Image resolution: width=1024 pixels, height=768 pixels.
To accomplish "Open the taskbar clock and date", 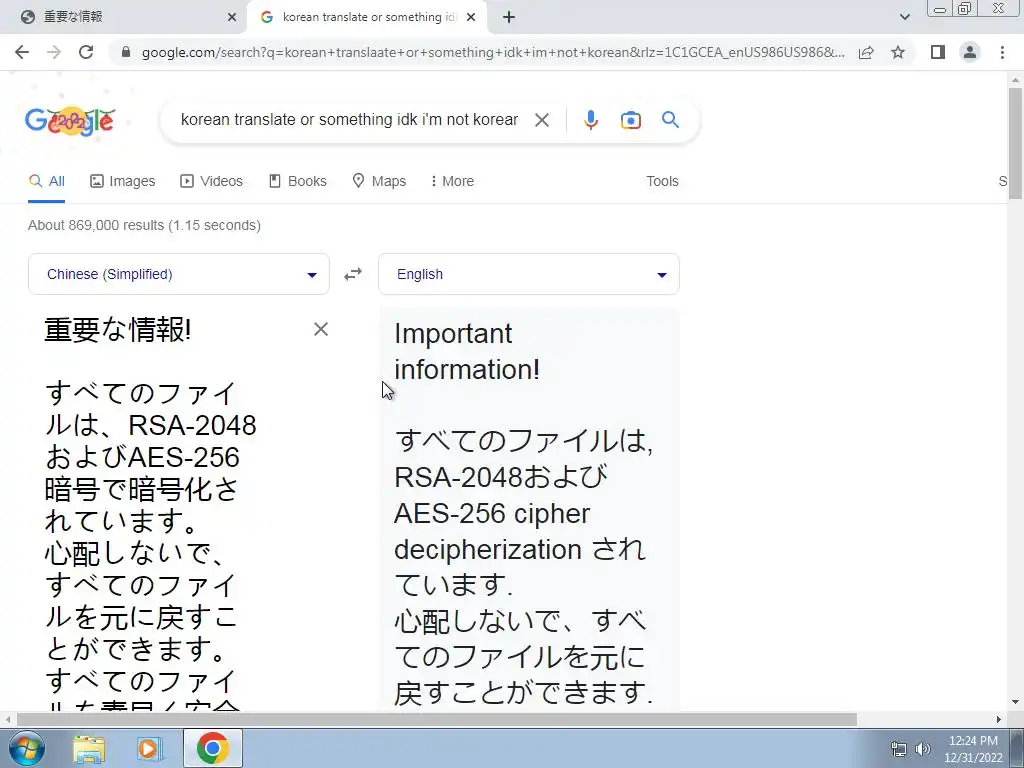I will 973,749.
